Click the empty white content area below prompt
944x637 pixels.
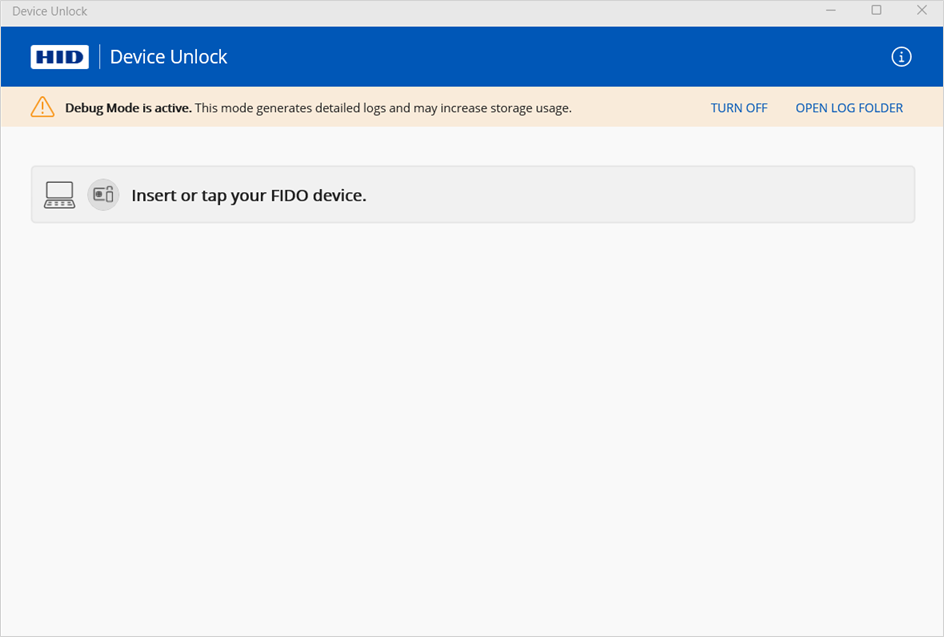pos(472,420)
